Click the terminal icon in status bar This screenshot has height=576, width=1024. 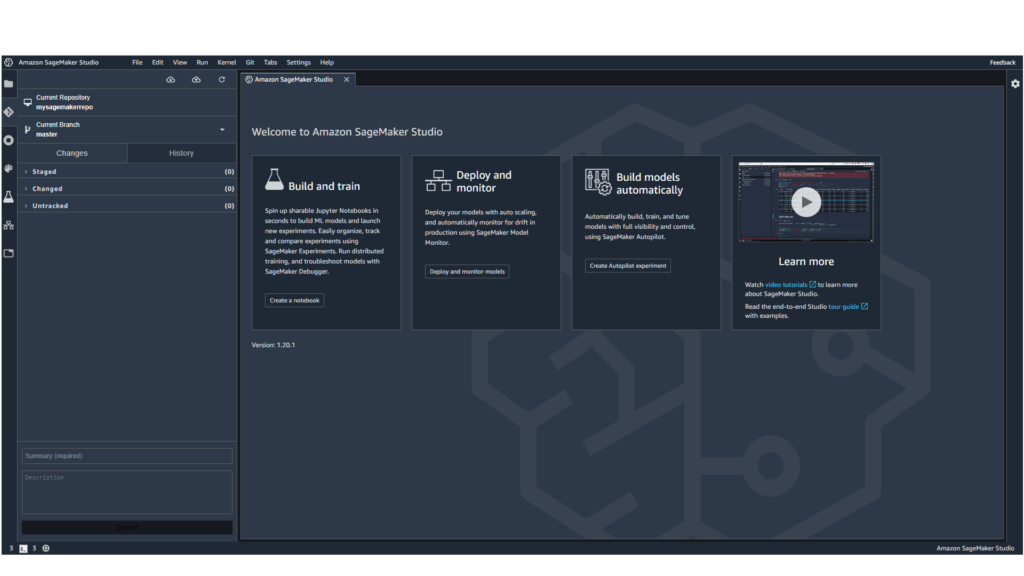point(24,549)
